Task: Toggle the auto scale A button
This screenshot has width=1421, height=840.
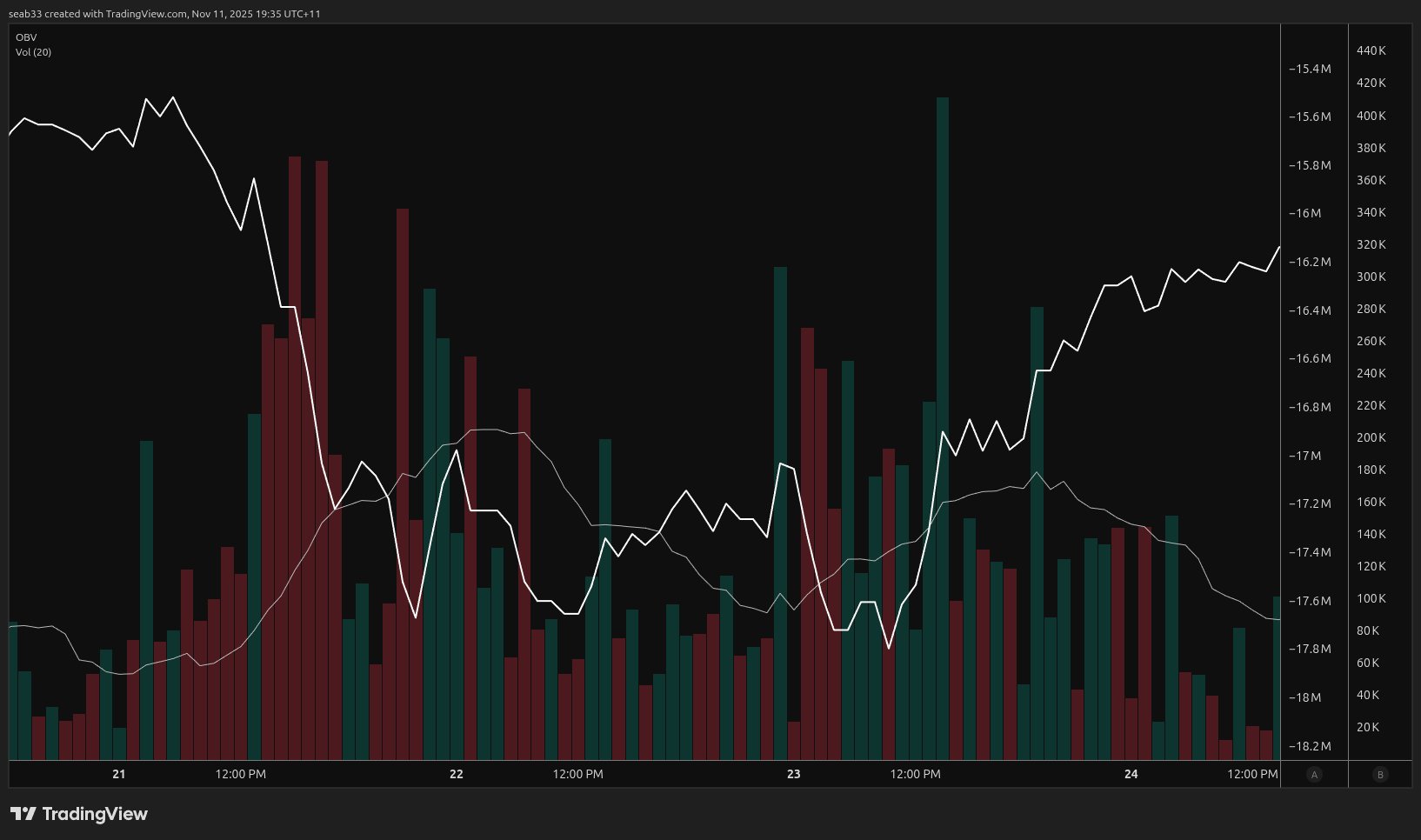Action: [1314, 775]
